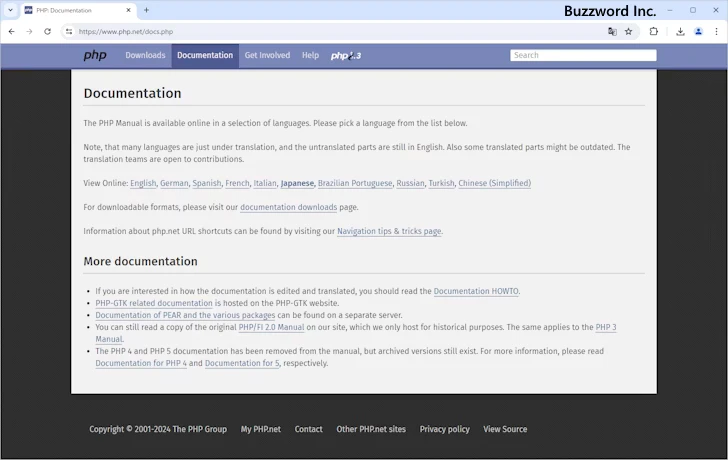Click the address bar URL

point(126,32)
